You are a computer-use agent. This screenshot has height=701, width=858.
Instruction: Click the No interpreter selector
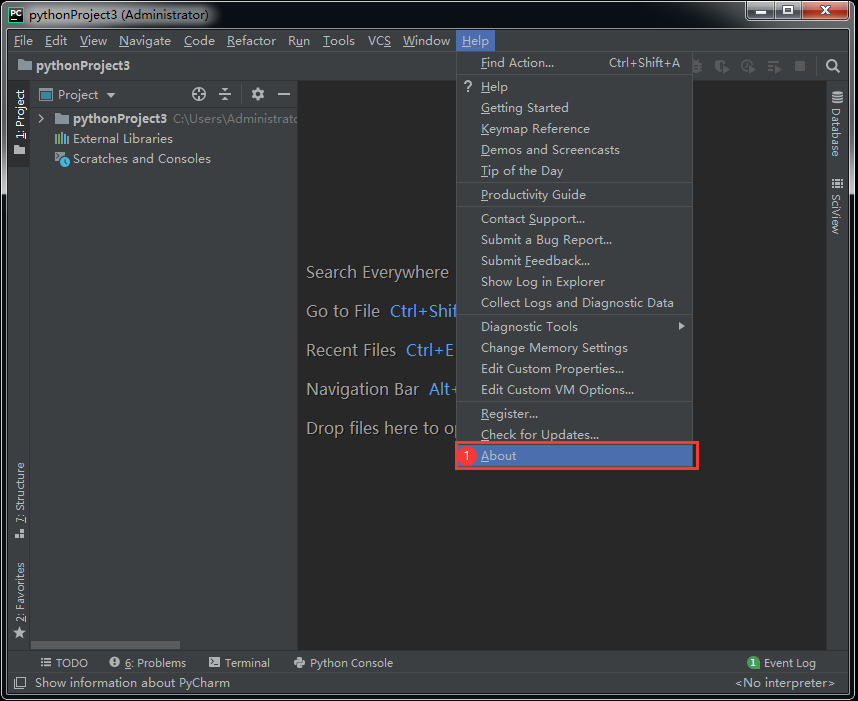pos(784,682)
